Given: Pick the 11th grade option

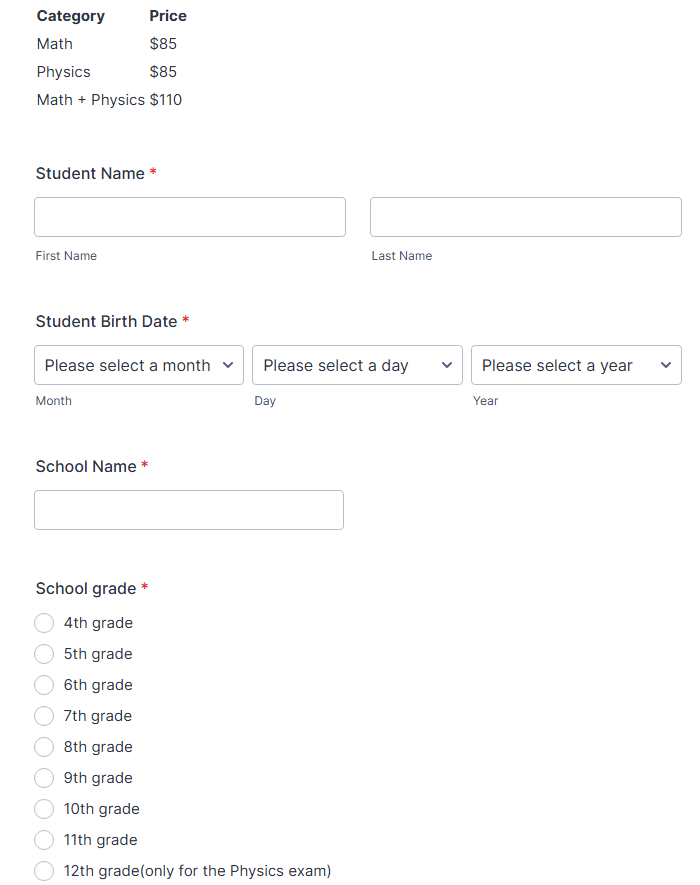Looking at the screenshot, I should tap(44, 840).
